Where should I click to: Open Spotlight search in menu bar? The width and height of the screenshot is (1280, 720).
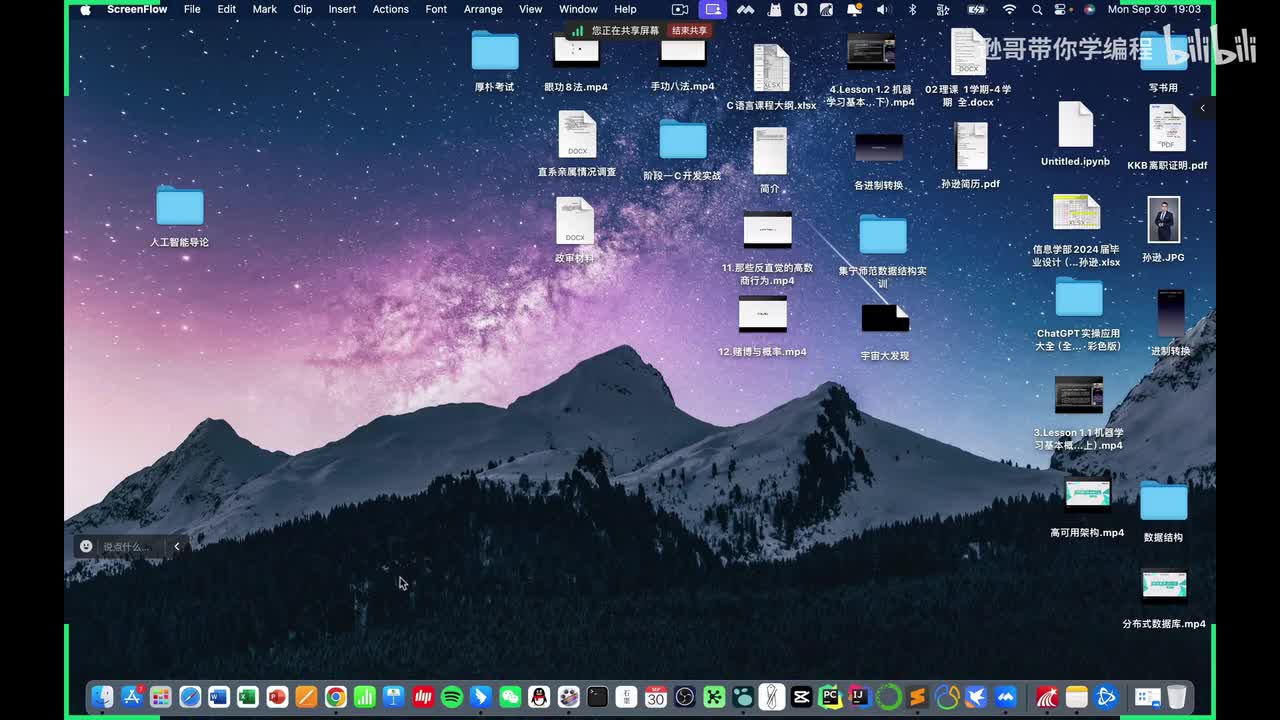[1037, 9]
